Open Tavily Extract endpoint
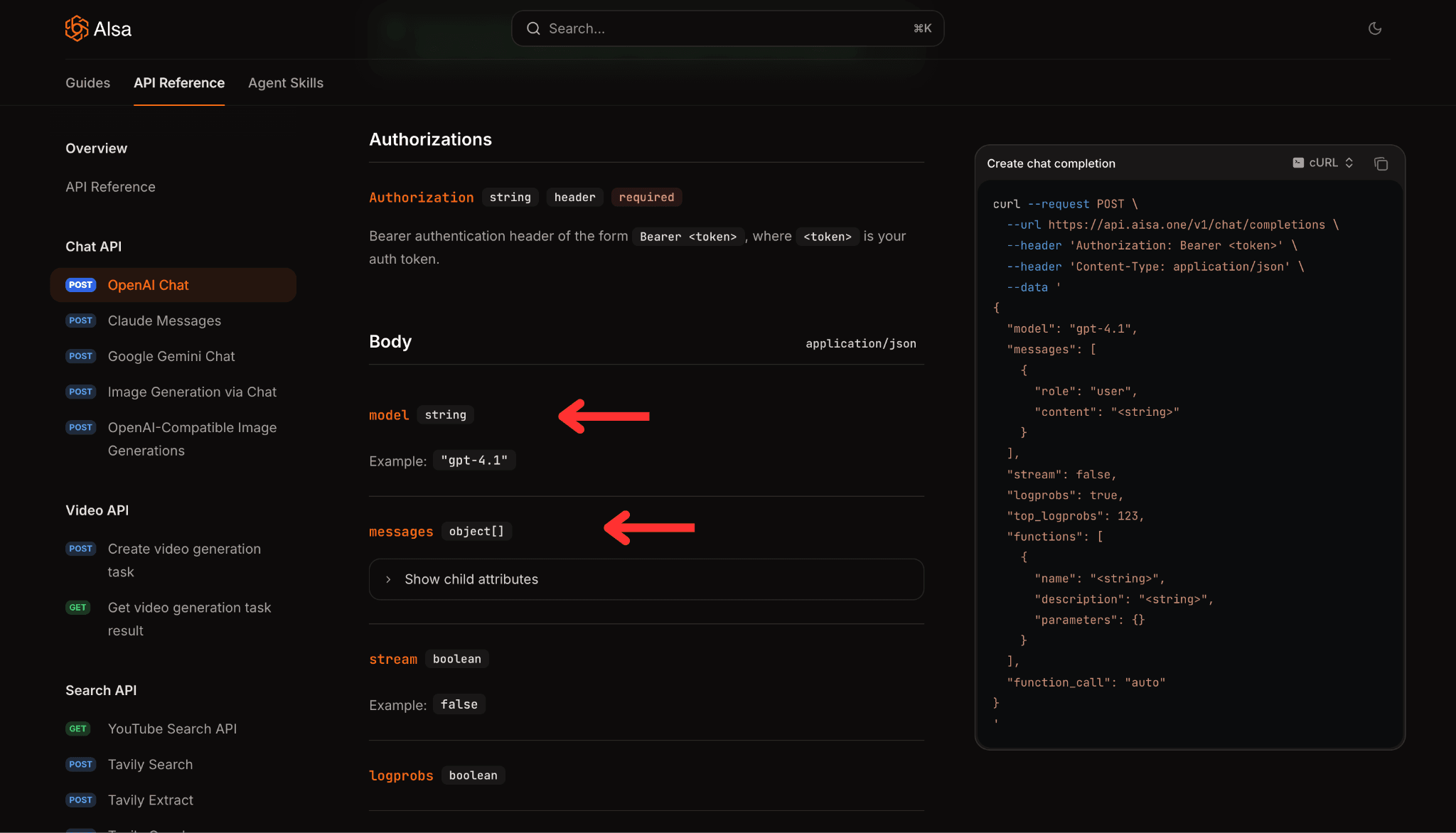Viewport: 1456px width, 833px height. click(150, 800)
